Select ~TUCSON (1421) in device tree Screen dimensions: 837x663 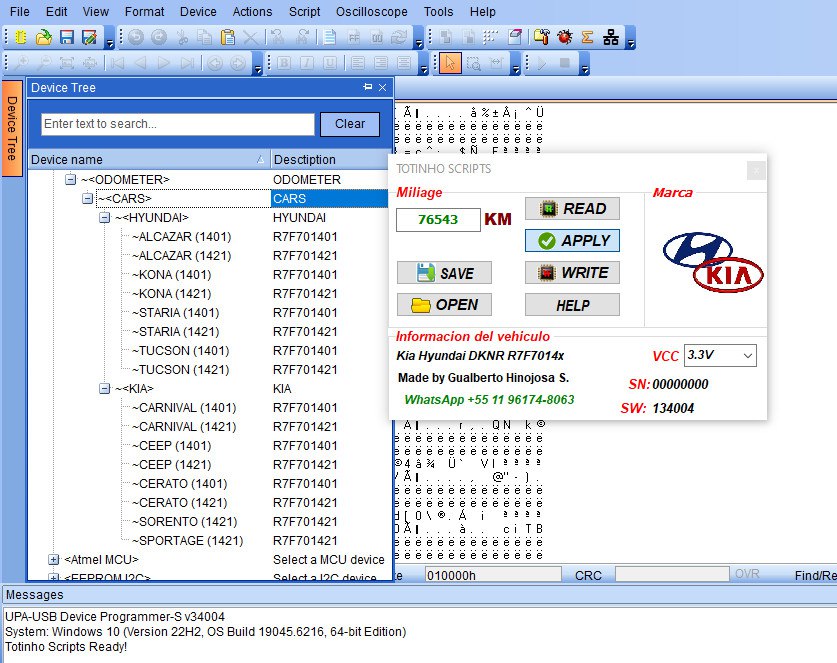(x=174, y=370)
